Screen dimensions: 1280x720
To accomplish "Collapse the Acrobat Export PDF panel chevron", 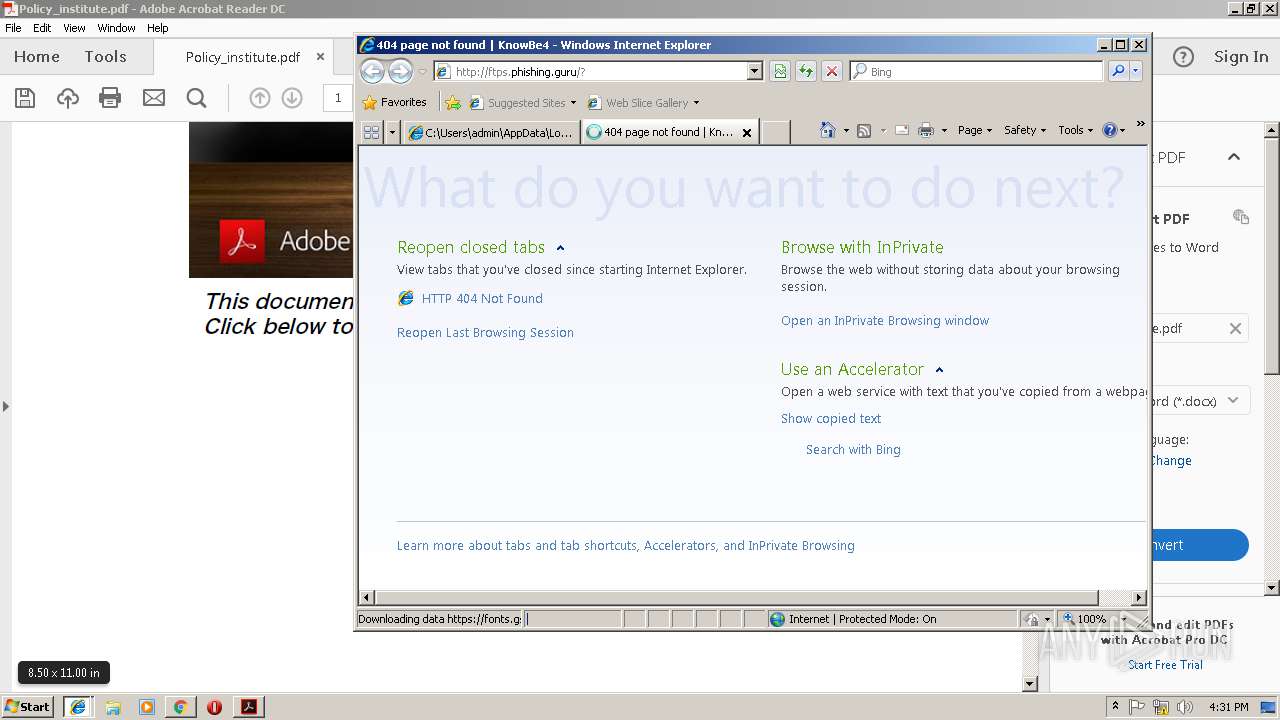I will pyautogui.click(x=1234, y=157).
